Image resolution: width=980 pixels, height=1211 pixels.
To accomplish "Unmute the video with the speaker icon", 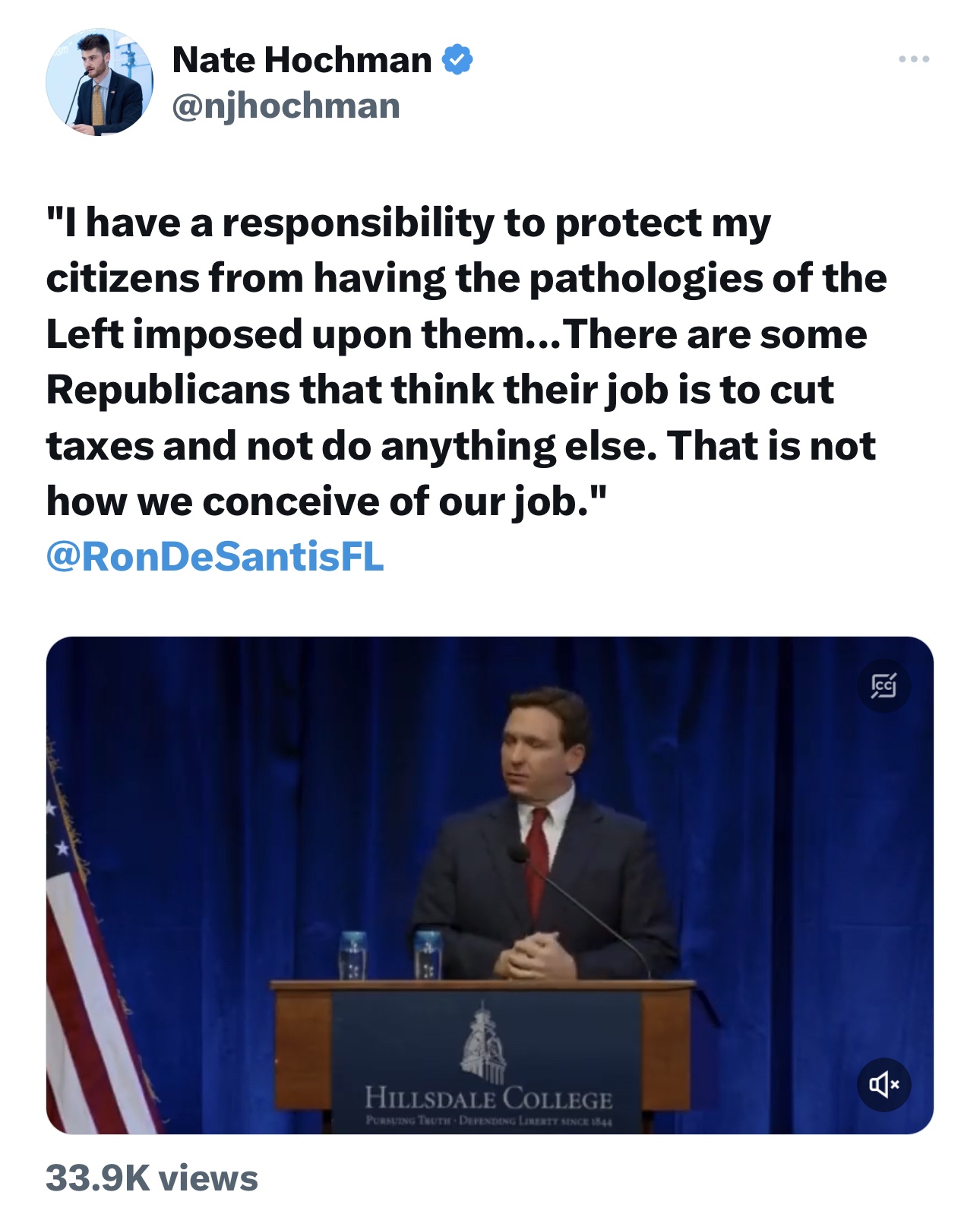I will 884,1084.
